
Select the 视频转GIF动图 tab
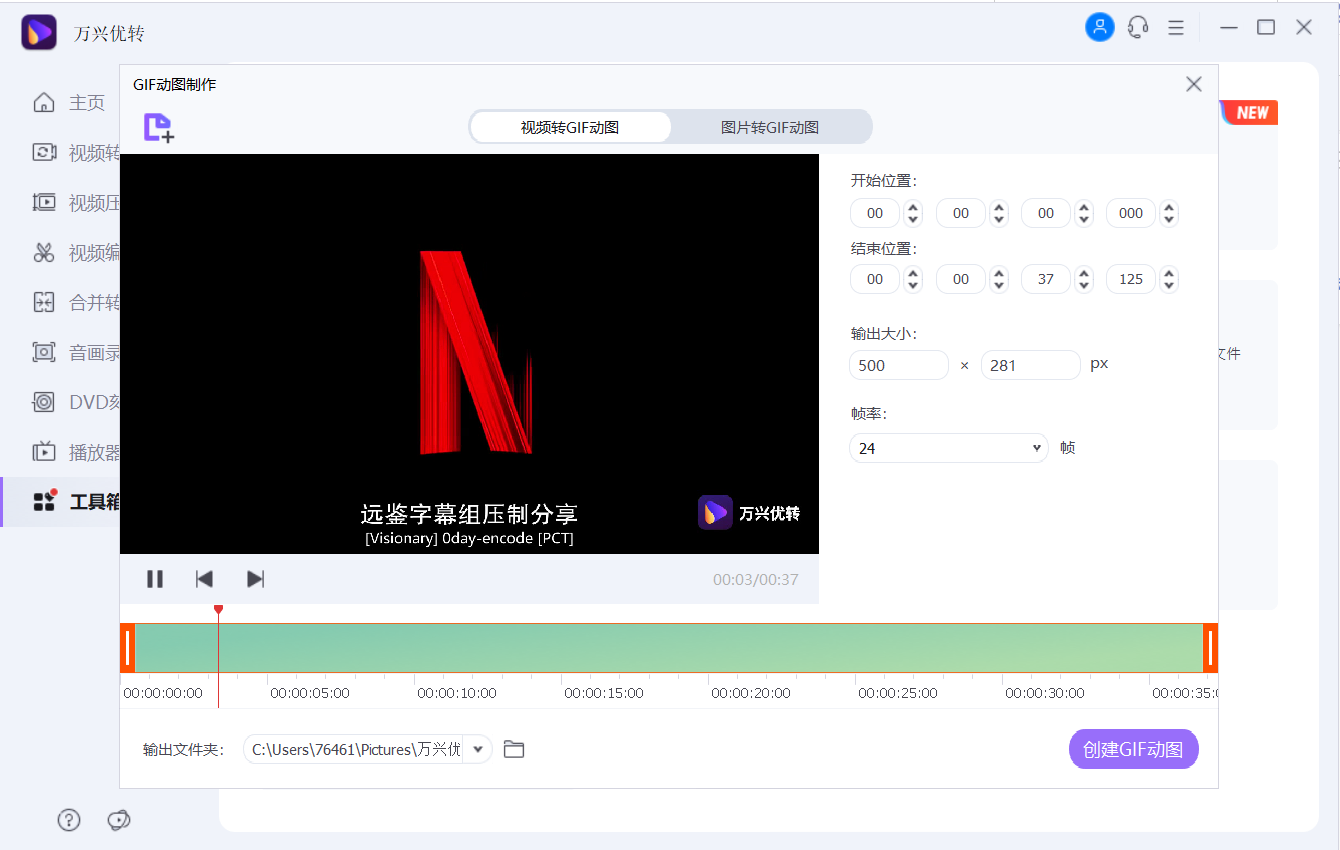click(570, 127)
